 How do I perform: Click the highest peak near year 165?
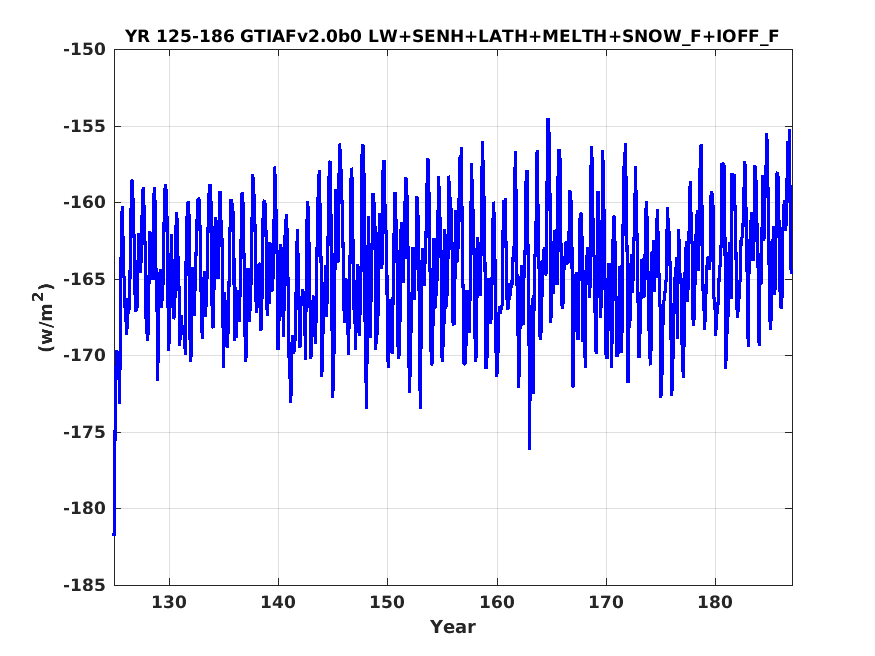tap(548, 119)
